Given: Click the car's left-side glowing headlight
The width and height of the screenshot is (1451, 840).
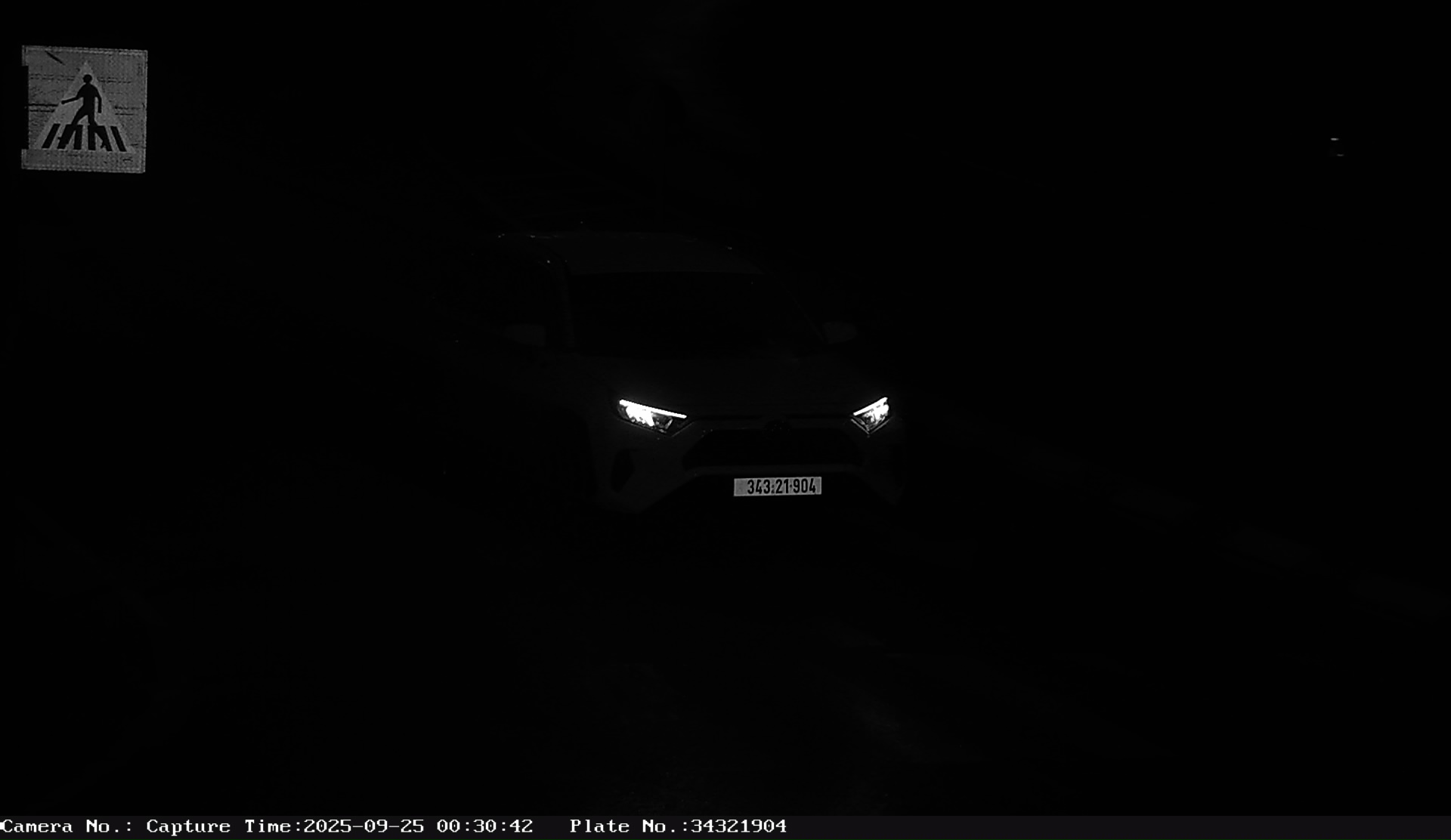Looking at the screenshot, I should point(651,415).
